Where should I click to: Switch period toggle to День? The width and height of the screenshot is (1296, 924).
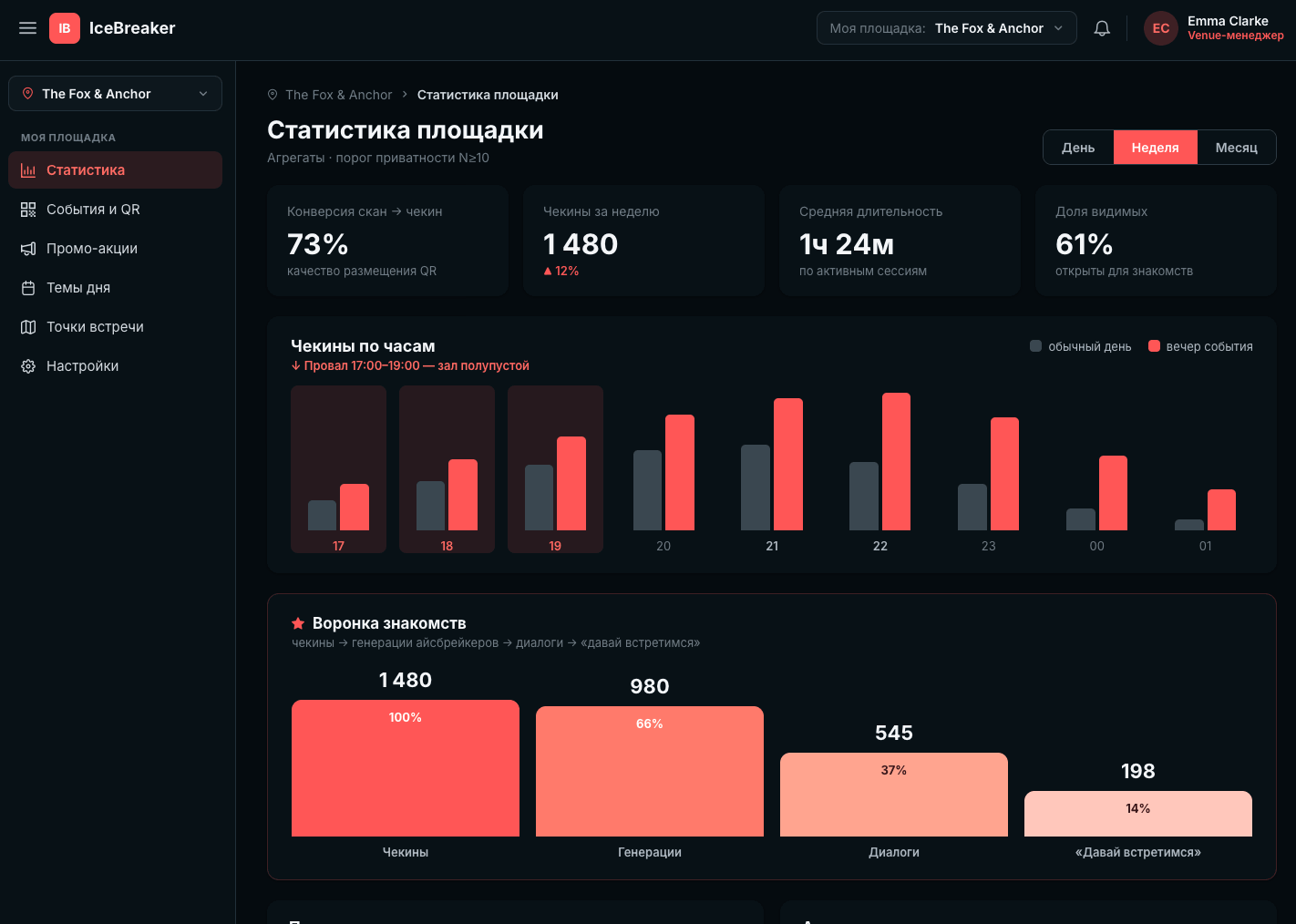1078,148
